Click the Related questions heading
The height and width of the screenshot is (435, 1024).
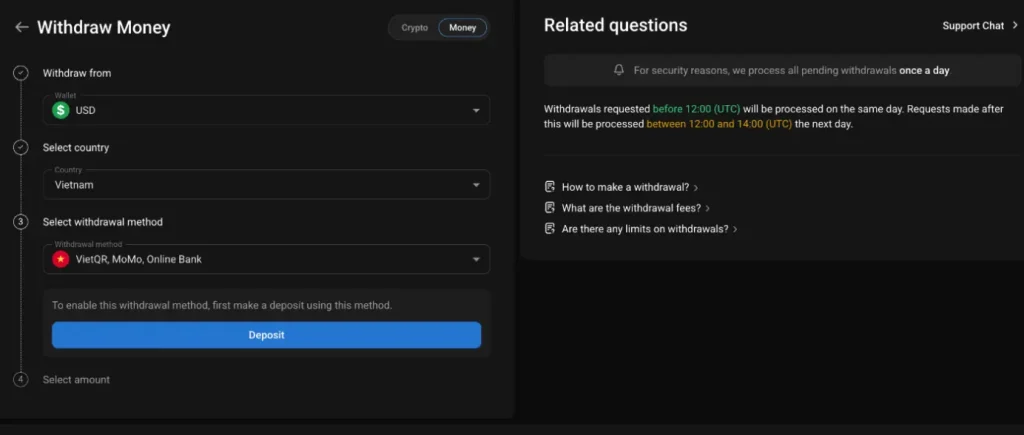[615, 25]
